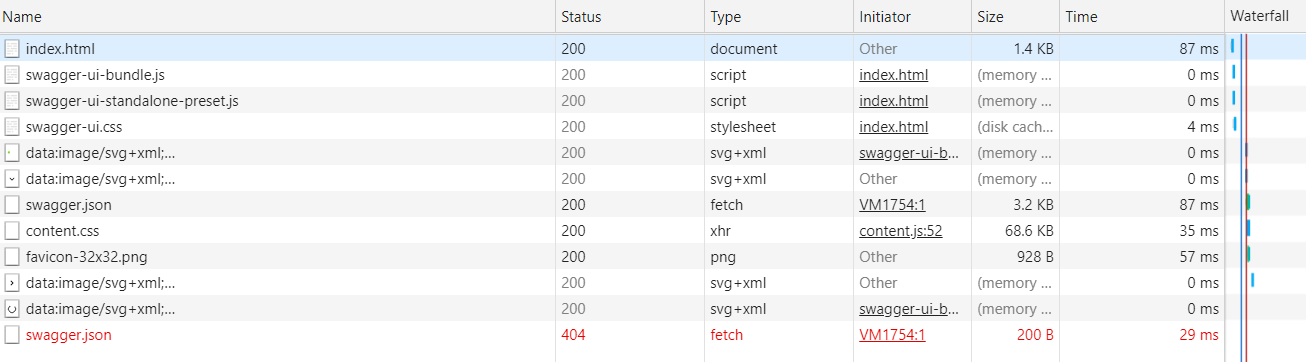
Task: Select the swagger-ui-bundle.js request
Action: pyautogui.click(x=95, y=74)
